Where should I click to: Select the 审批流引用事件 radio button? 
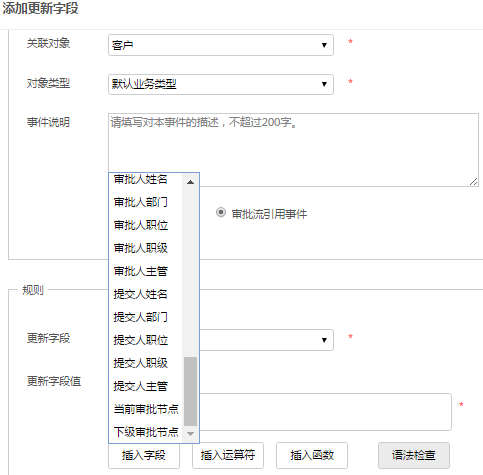[221, 212]
